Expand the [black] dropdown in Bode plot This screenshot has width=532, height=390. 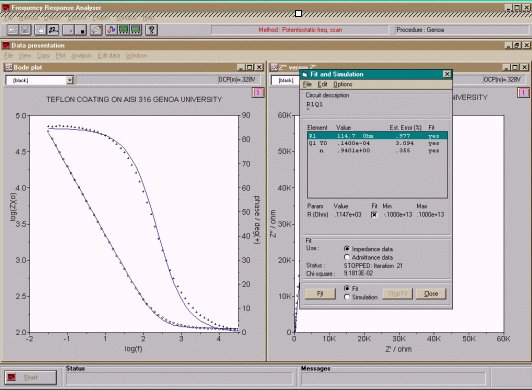coord(70,80)
